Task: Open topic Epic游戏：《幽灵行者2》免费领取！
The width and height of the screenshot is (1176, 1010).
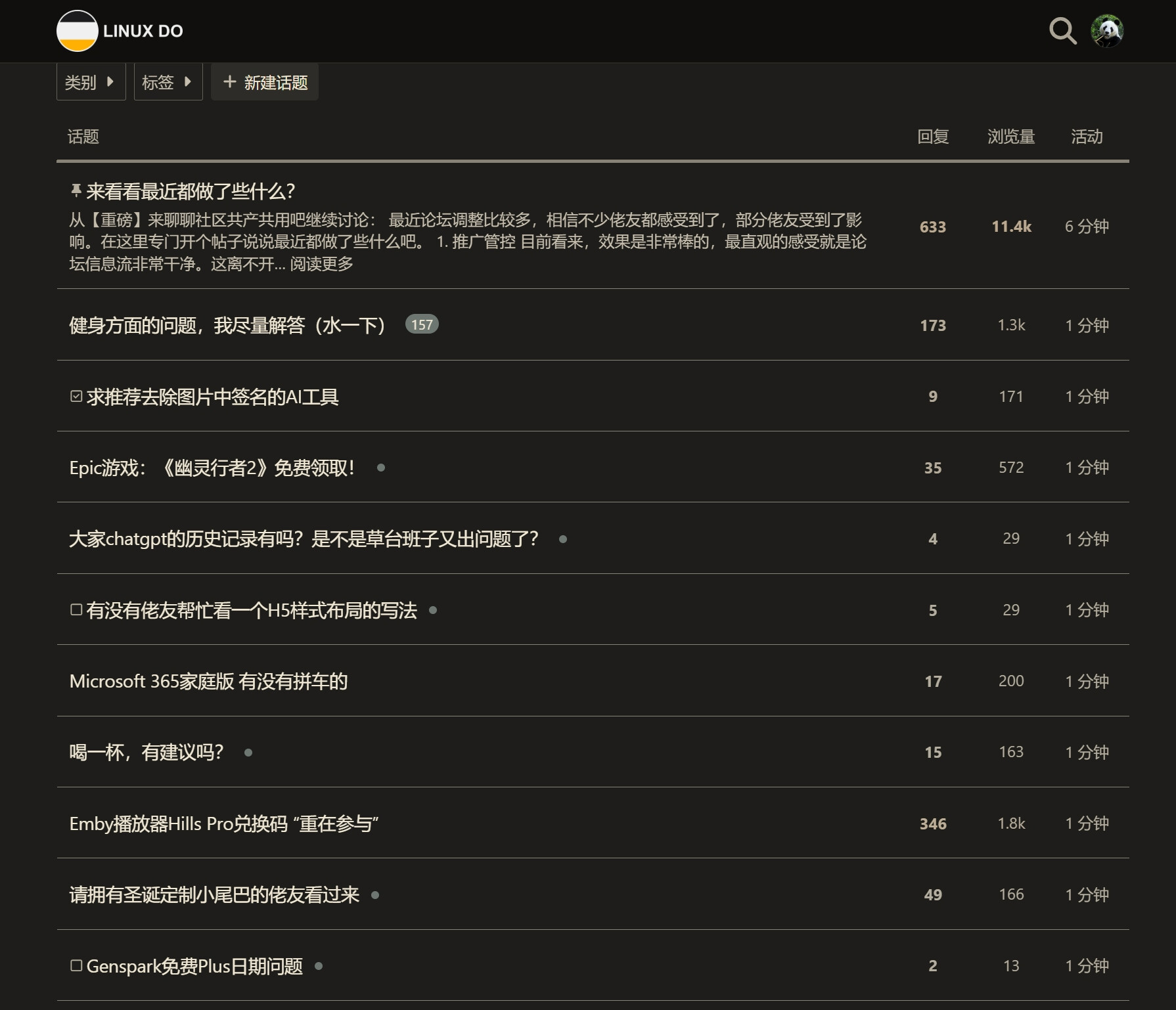Action: 212,468
